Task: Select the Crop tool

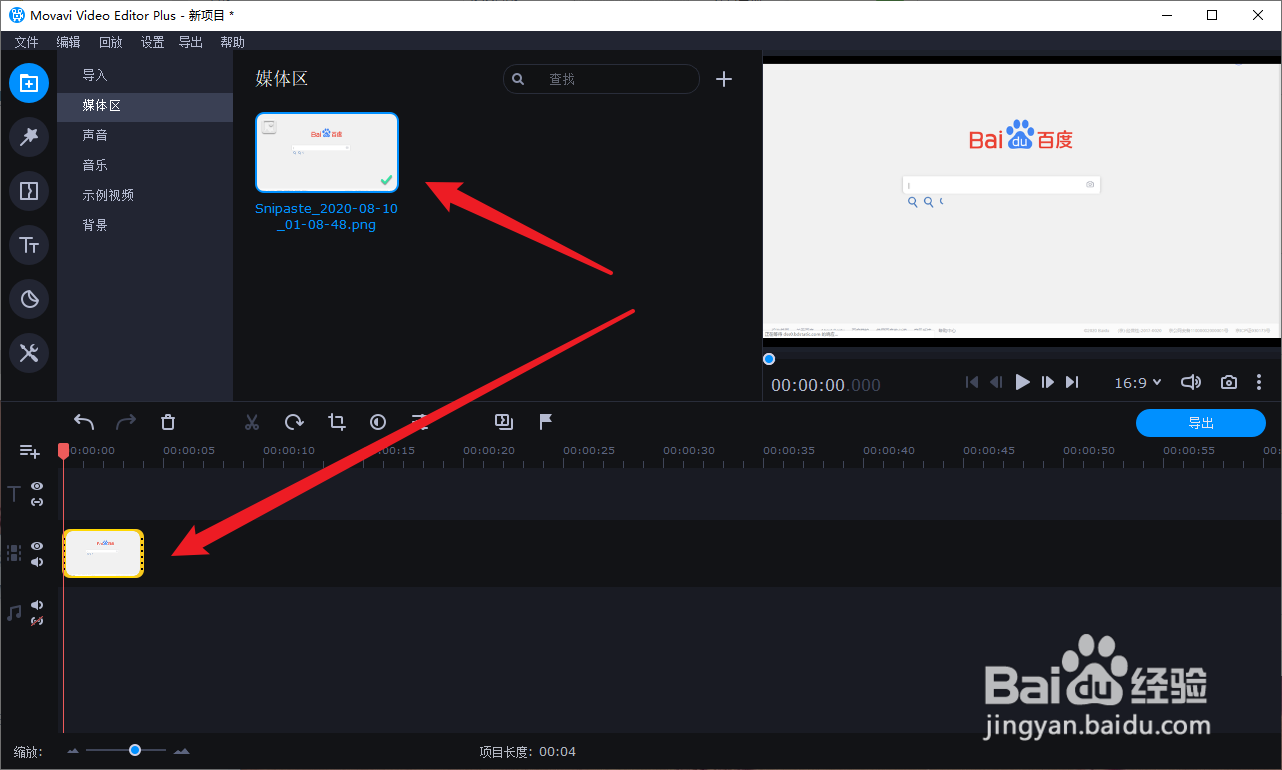Action: (x=337, y=422)
